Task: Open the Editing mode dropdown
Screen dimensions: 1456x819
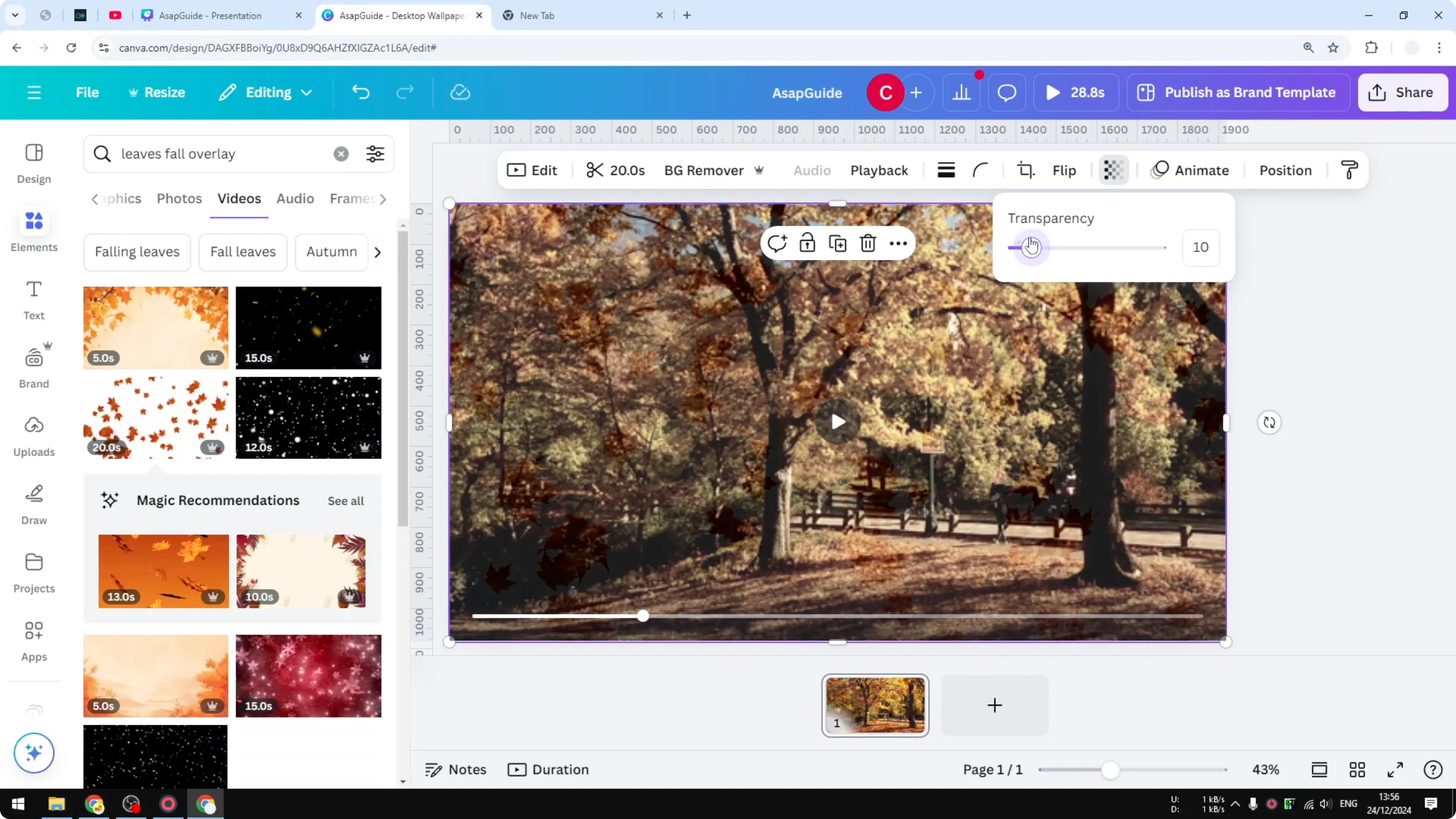Action: [x=265, y=92]
